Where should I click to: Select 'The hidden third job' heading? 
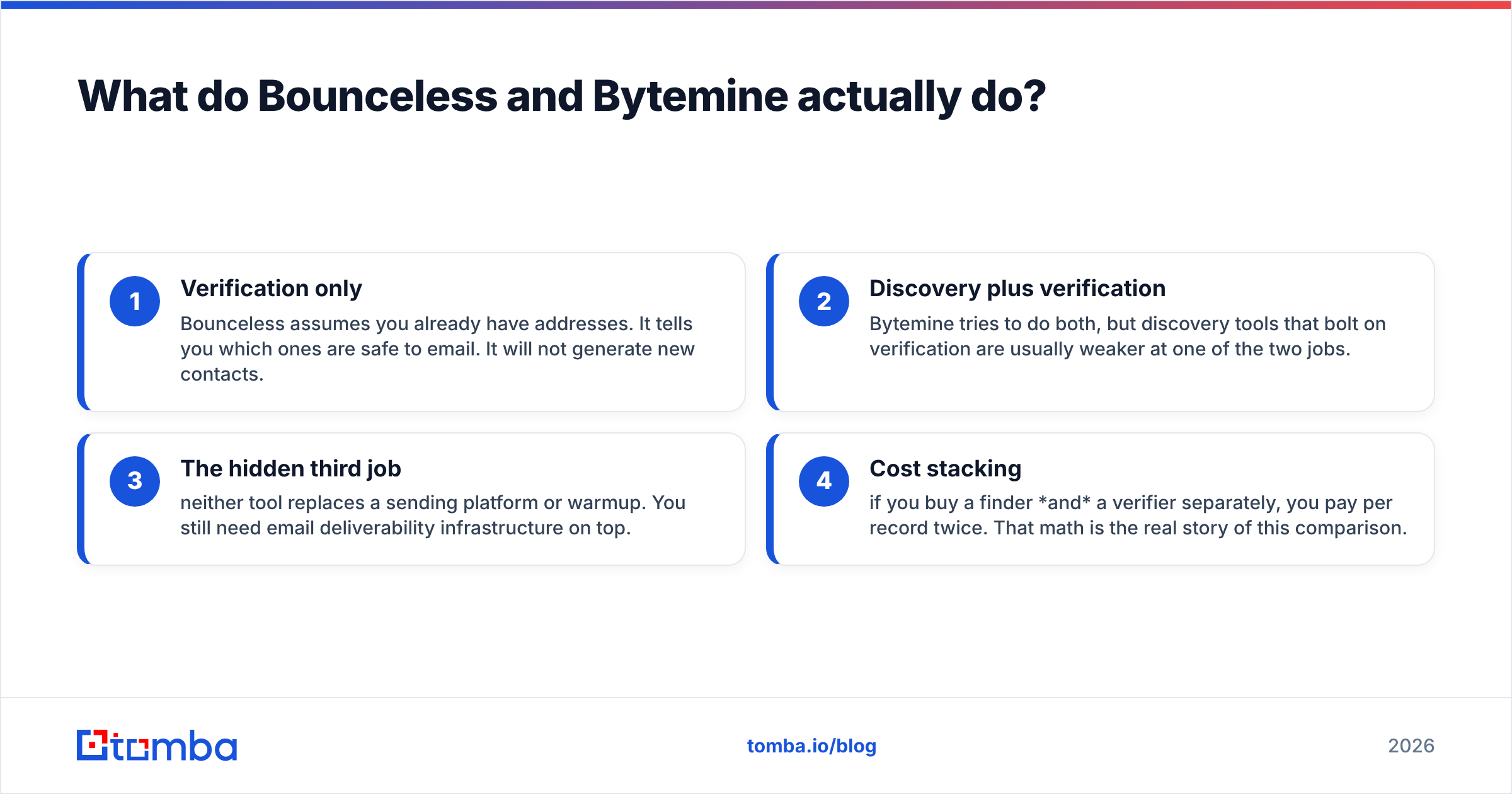(290, 469)
